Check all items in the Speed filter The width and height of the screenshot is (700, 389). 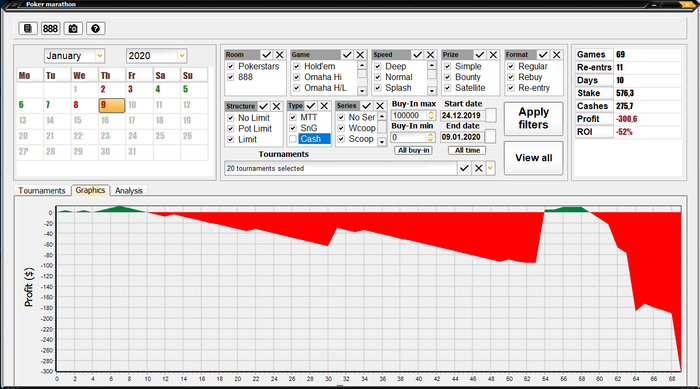pyautogui.click(x=418, y=54)
